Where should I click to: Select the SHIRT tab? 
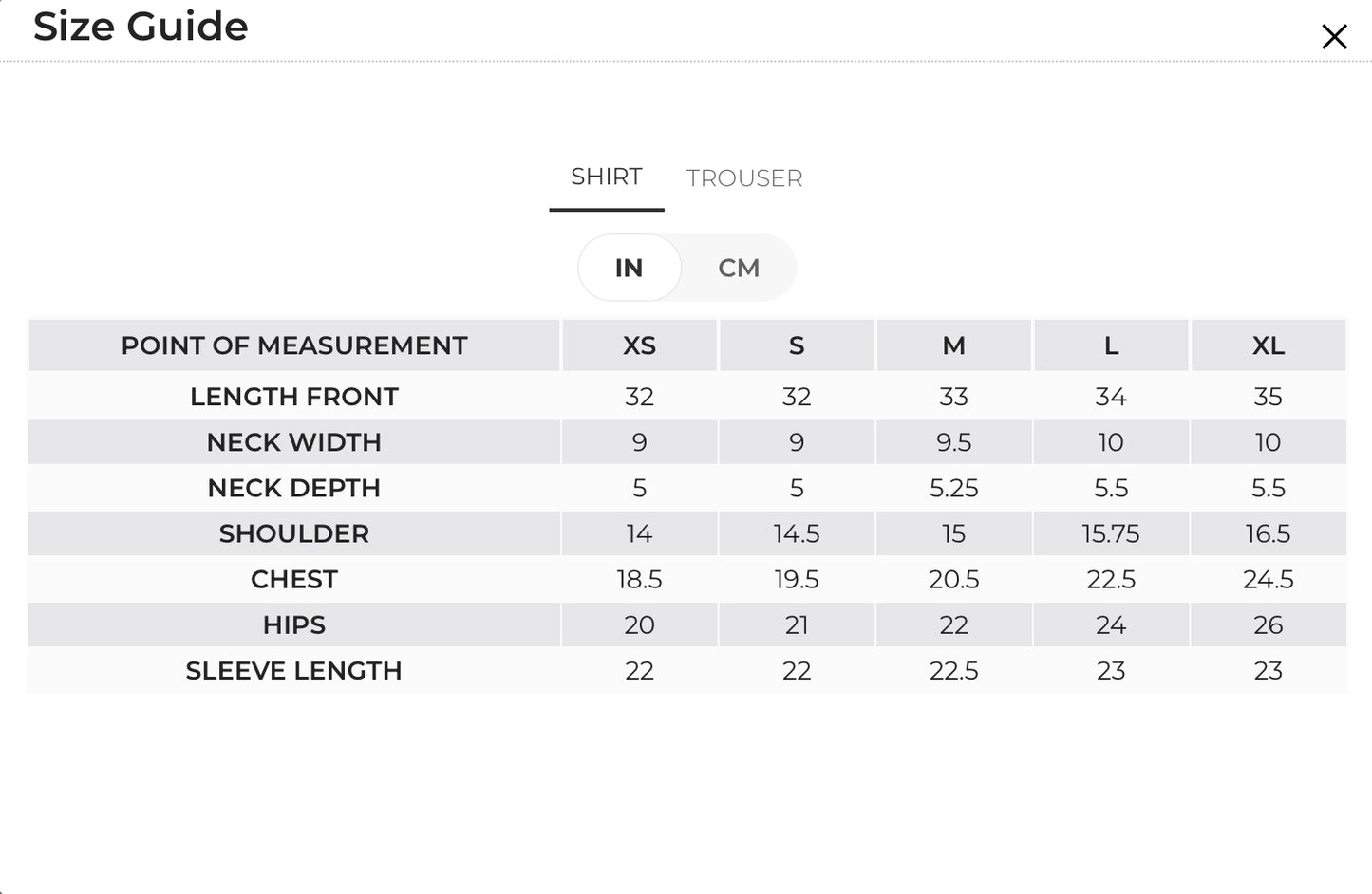tap(607, 177)
